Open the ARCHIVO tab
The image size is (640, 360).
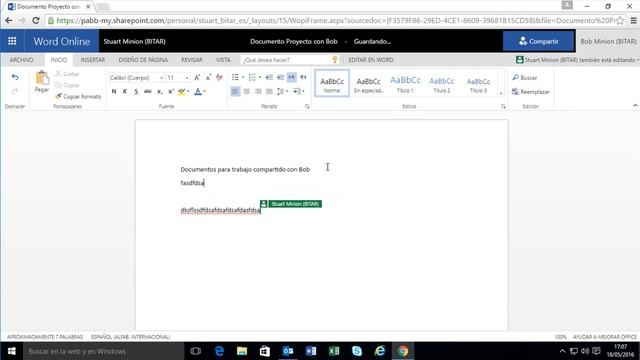(21, 60)
